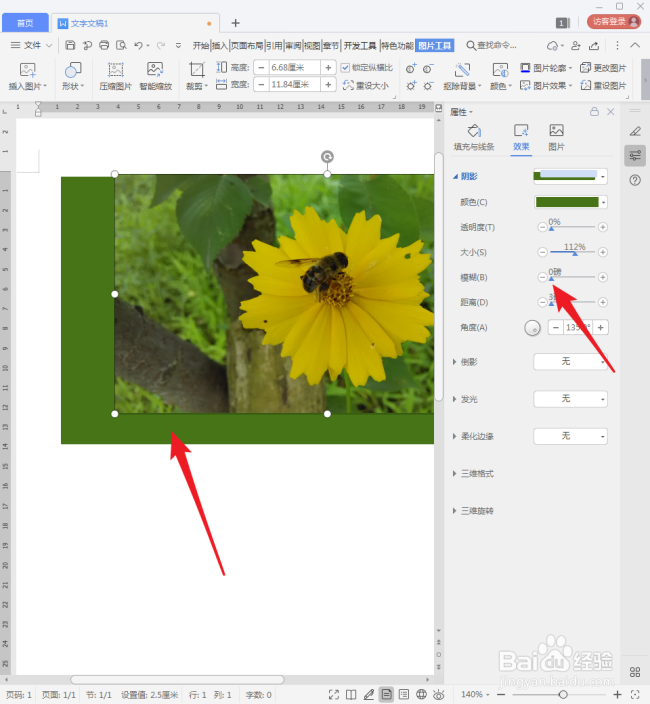Toggle eye protection mode icon
The image size is (650, 704).
tap(439, 695)
